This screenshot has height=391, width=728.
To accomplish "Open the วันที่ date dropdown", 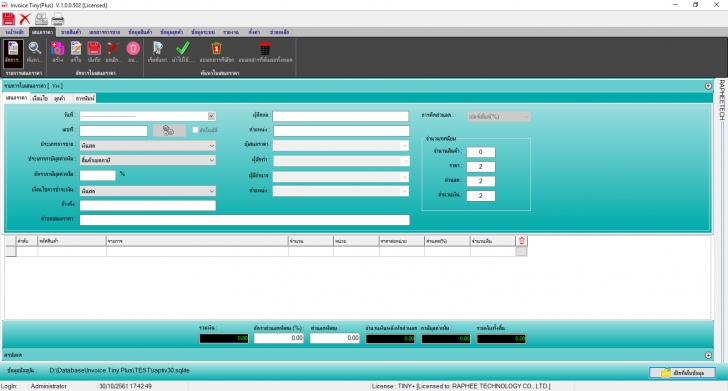I will click(211, 116).
